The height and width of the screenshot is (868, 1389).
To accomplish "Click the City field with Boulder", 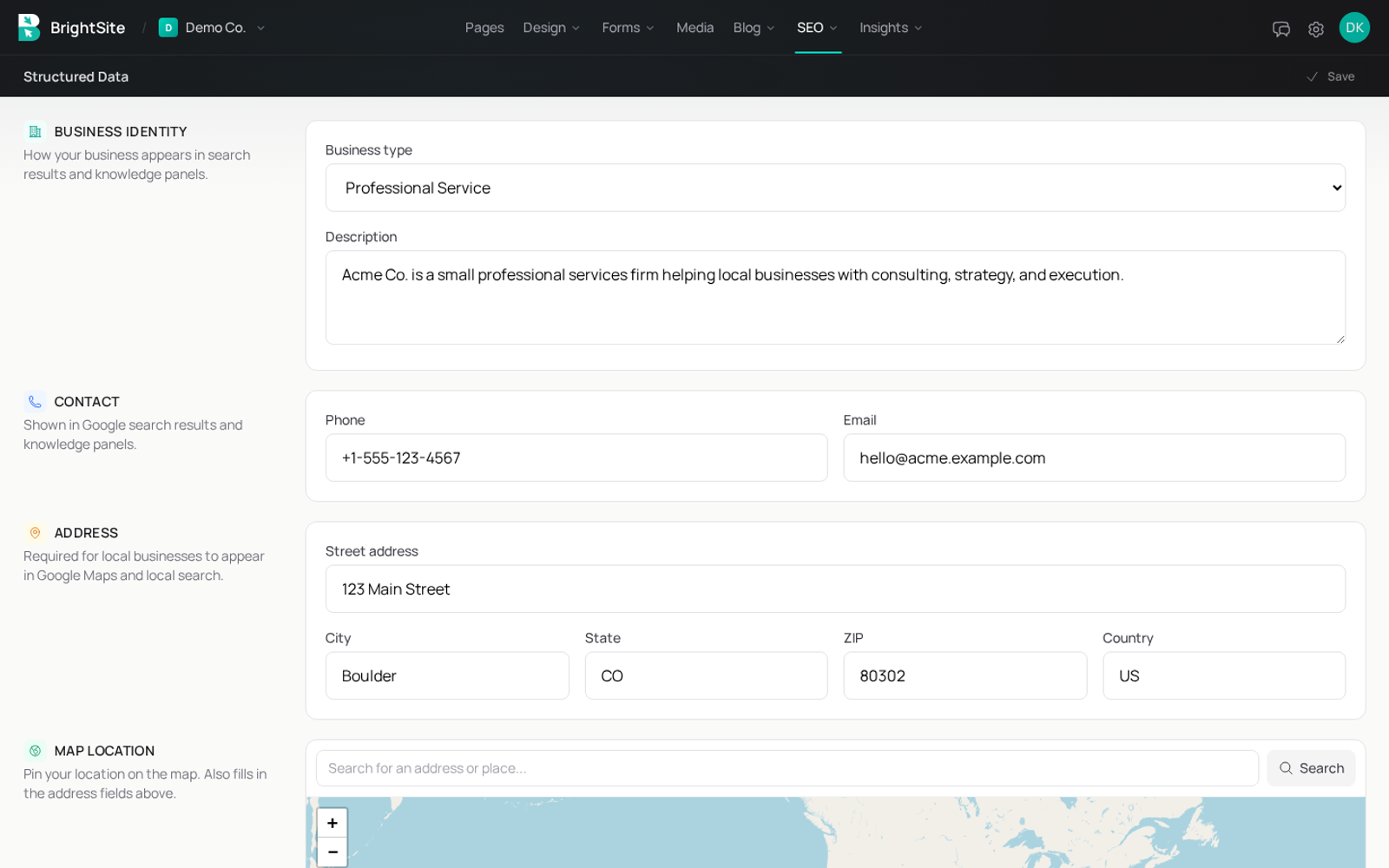I will 447,675.
